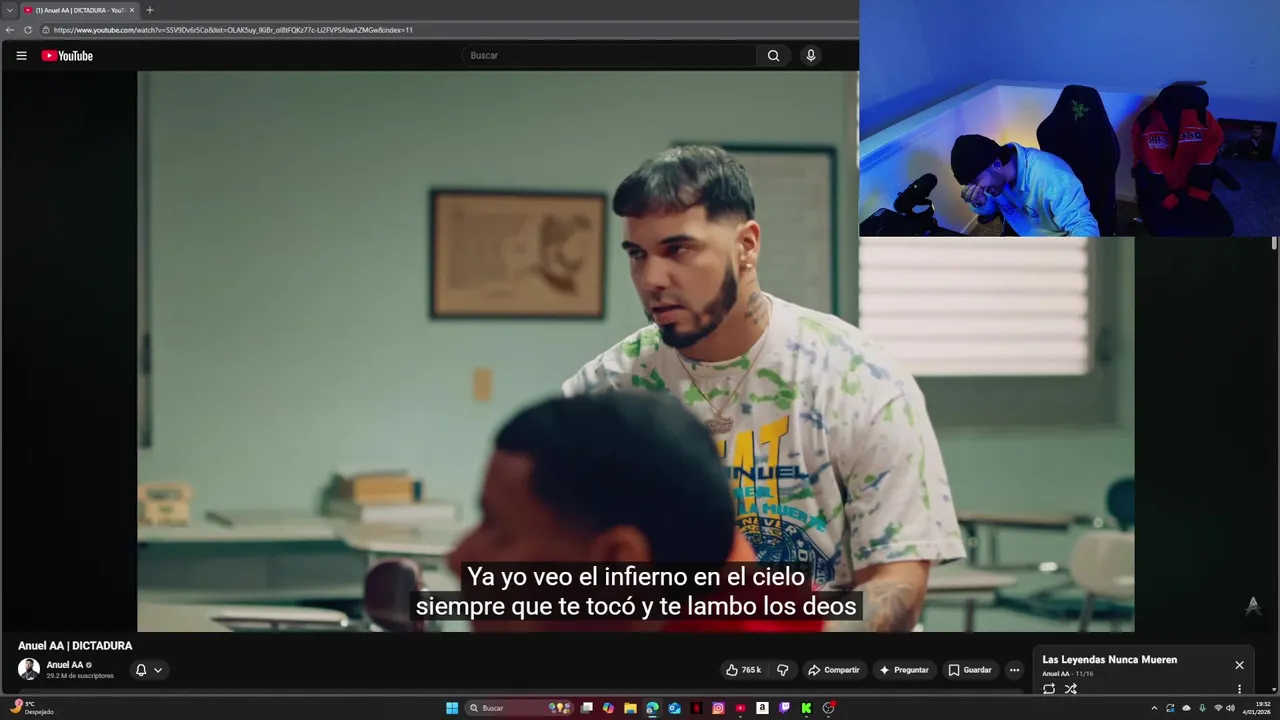Click the Compartir share button
The image size is (1280, 720).
pyautogui.click(x=834, y=670)
